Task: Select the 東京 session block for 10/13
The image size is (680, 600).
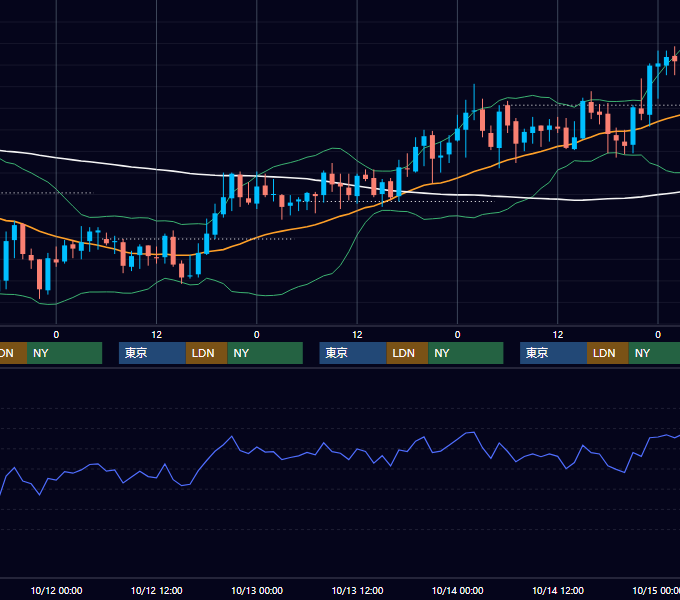Action: 353,353
